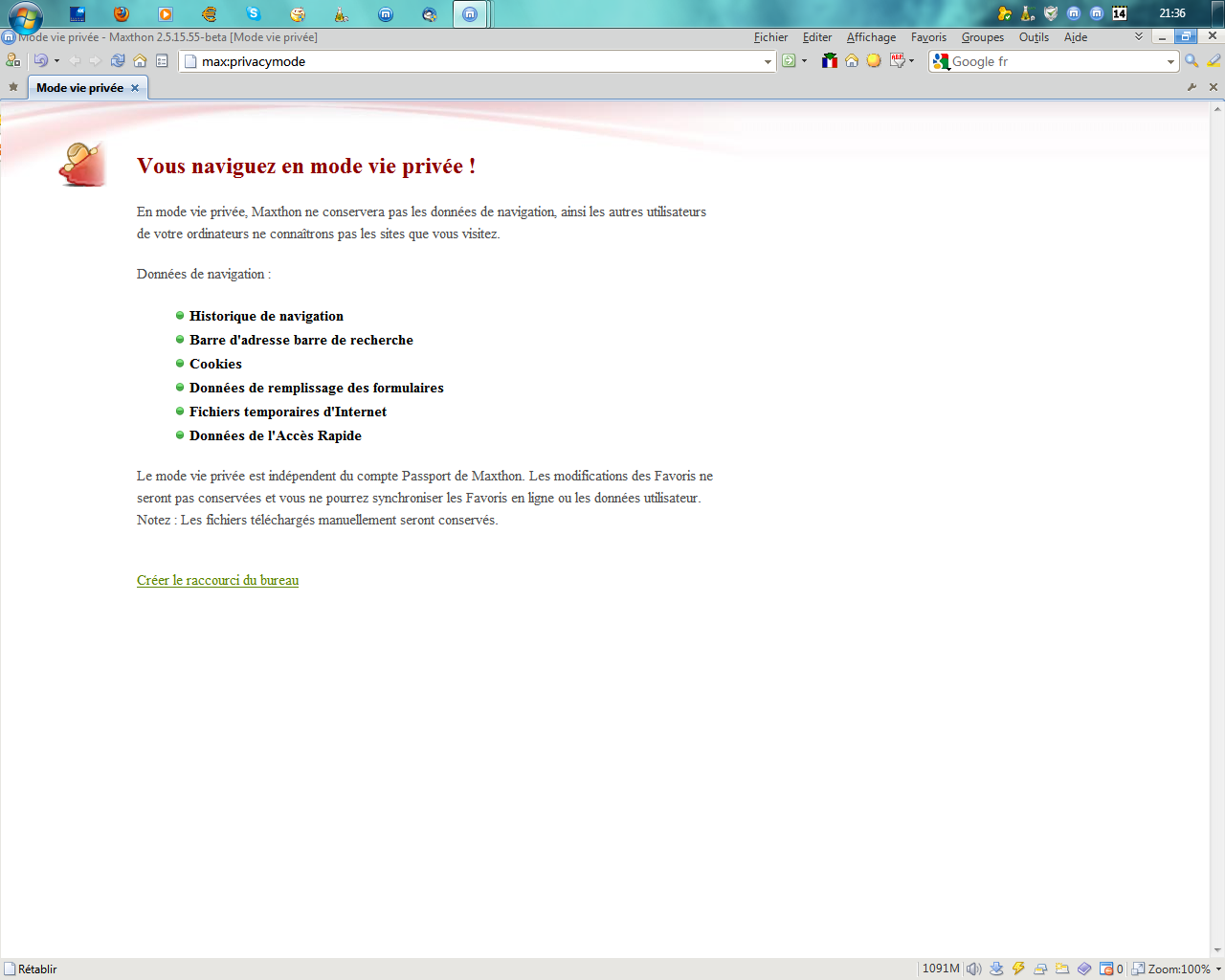This screenshot has height=980, width=1225.
Task: Follow the Créer le raccourci du bureau link
Action: (x=217, y=580)
